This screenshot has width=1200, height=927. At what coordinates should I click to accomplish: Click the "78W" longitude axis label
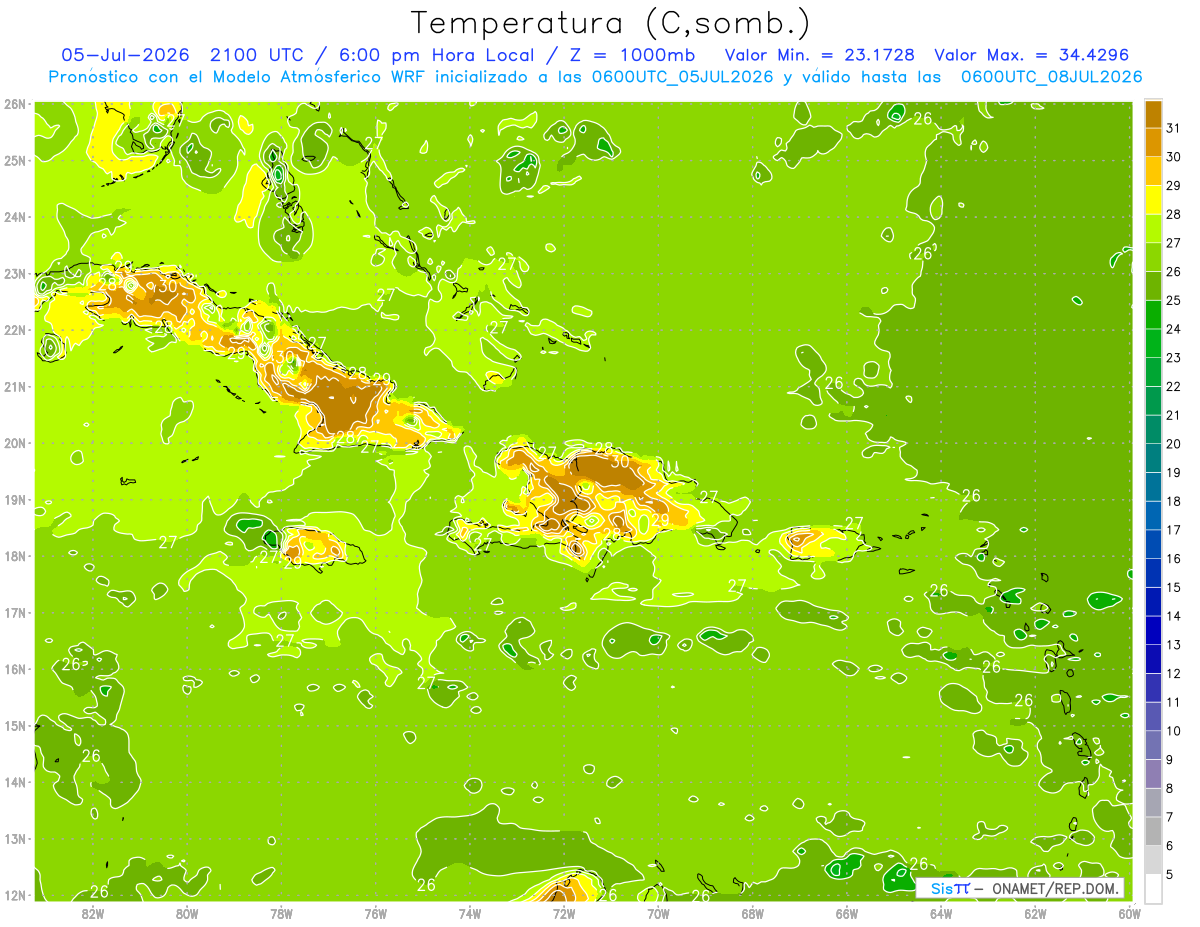[x=281, y=913]
